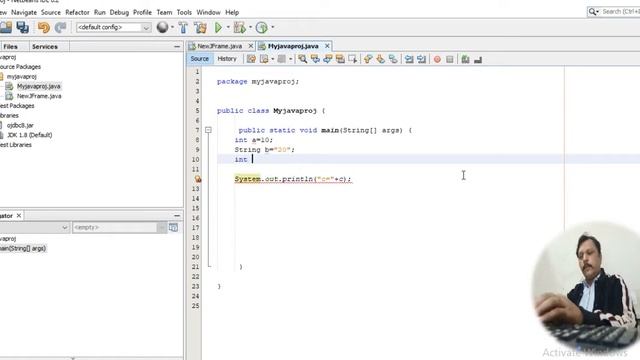Click the Comment editor toolbar icon
This screenshot has width=640, height=360.
click(x=465, y=60)
